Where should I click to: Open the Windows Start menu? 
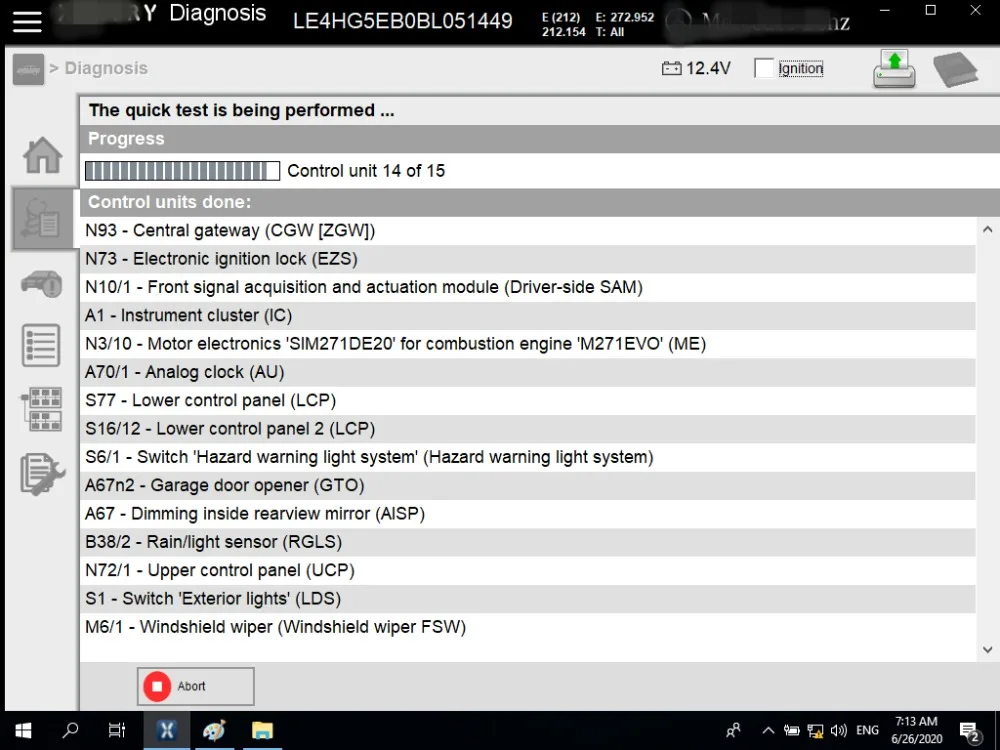point(24,730)
